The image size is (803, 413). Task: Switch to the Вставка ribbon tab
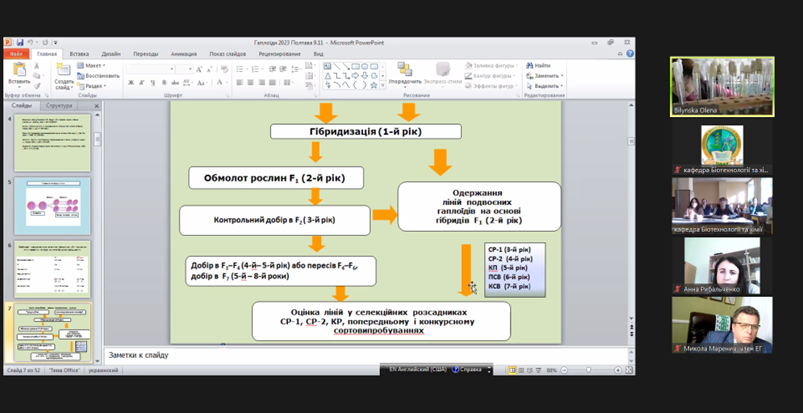point(79,54)
